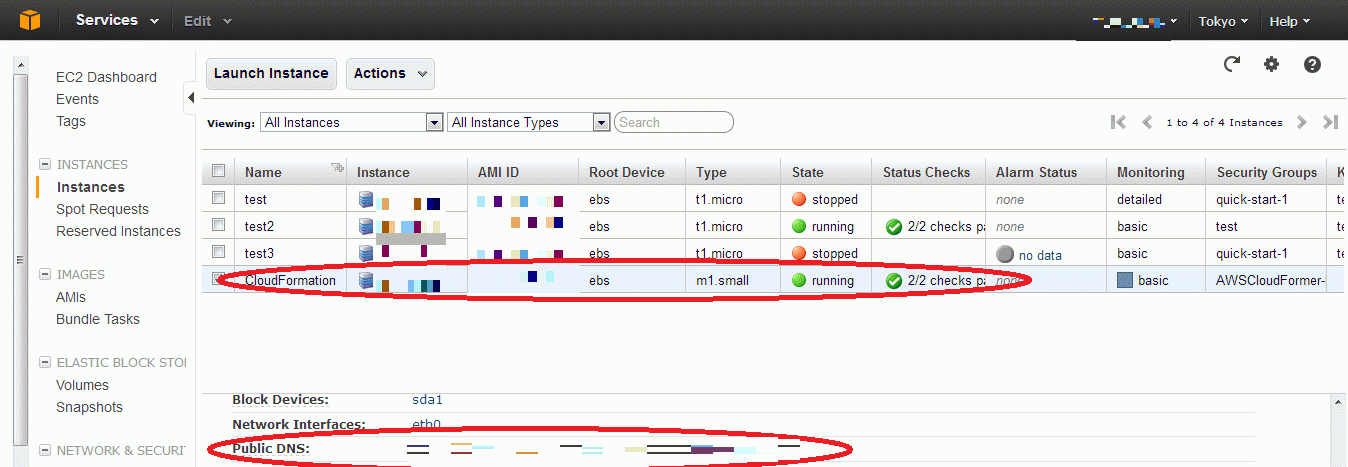
Task: Click red stopped state icon for test
Action: click(799, 199)
